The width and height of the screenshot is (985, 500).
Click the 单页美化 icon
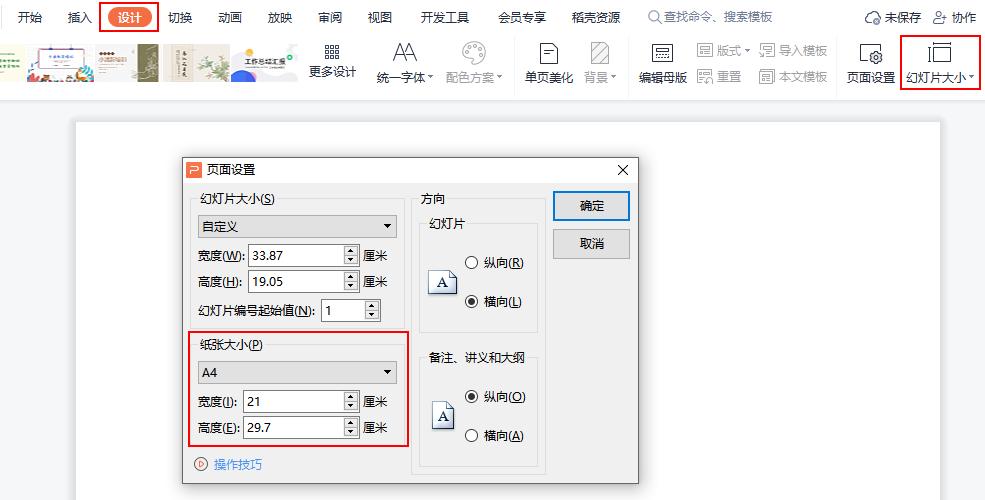coord(549,53)
